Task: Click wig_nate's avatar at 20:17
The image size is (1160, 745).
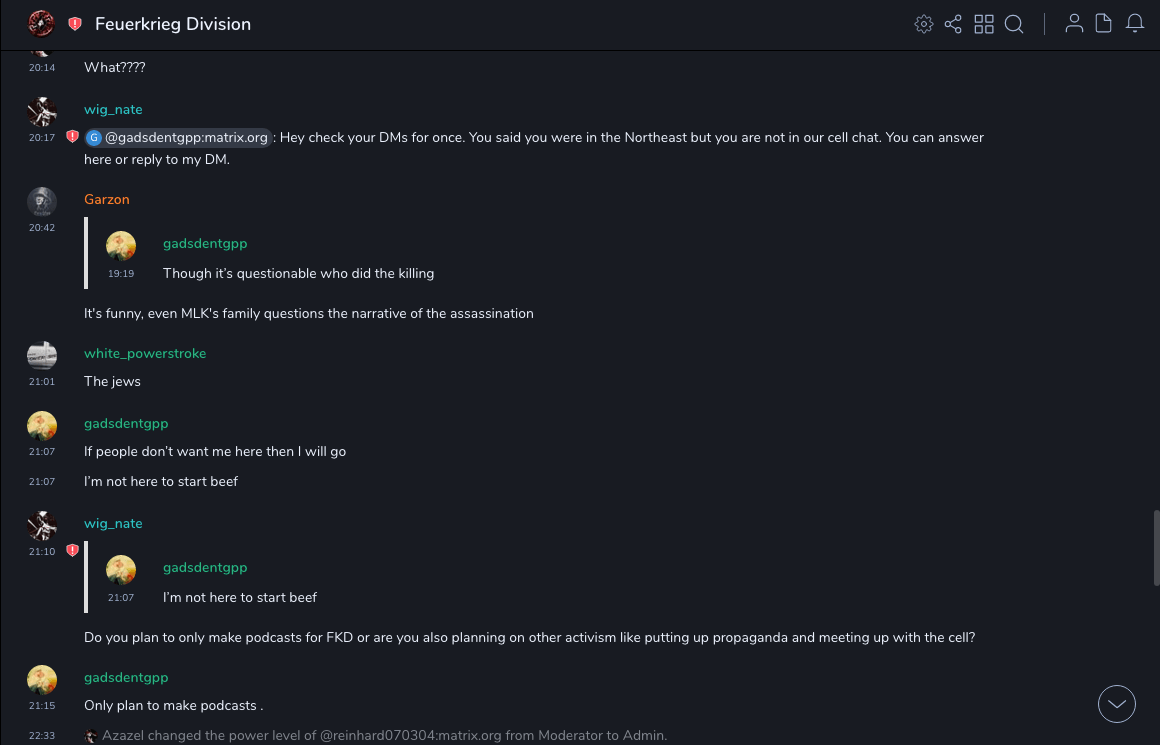Action: tap(42, 111)
